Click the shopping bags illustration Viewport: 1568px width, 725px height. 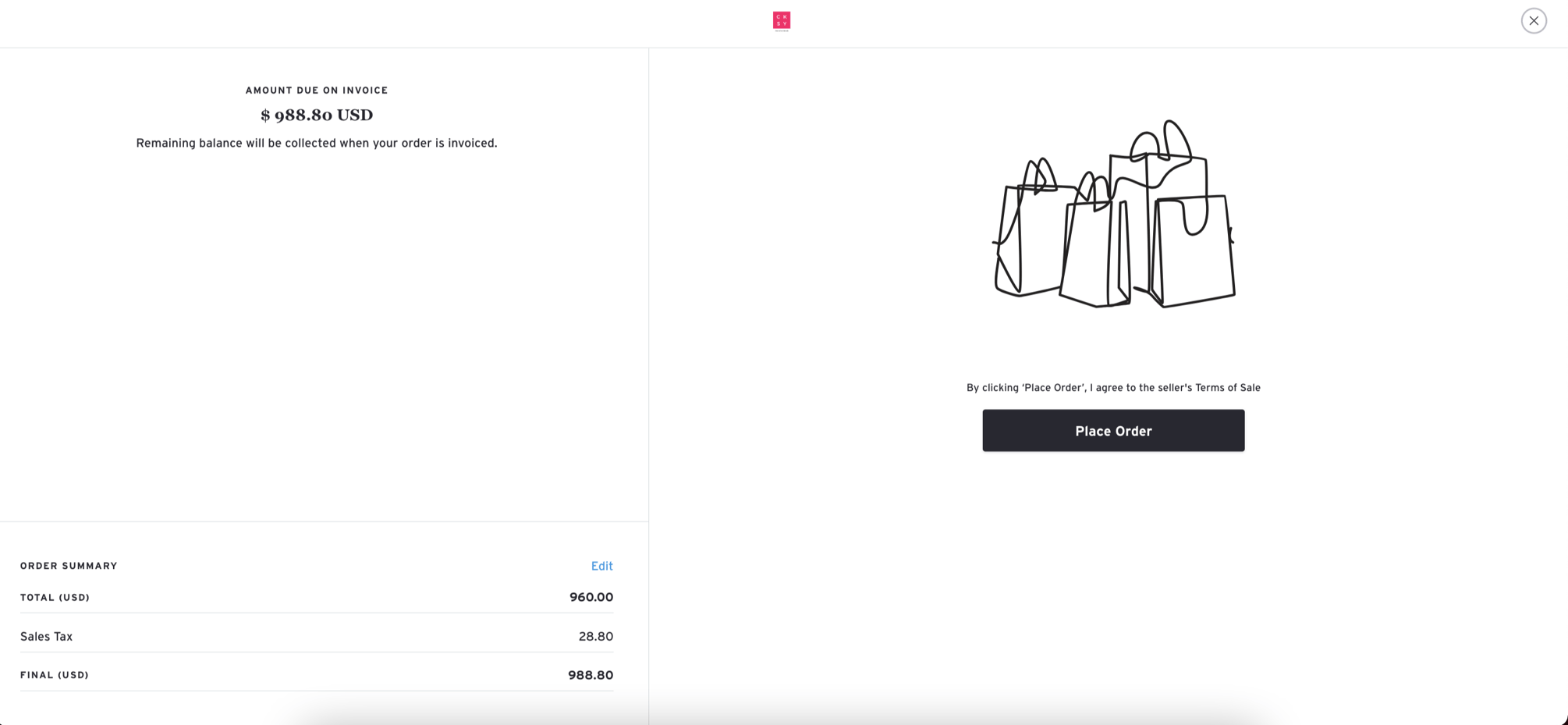coord(1114,214)
